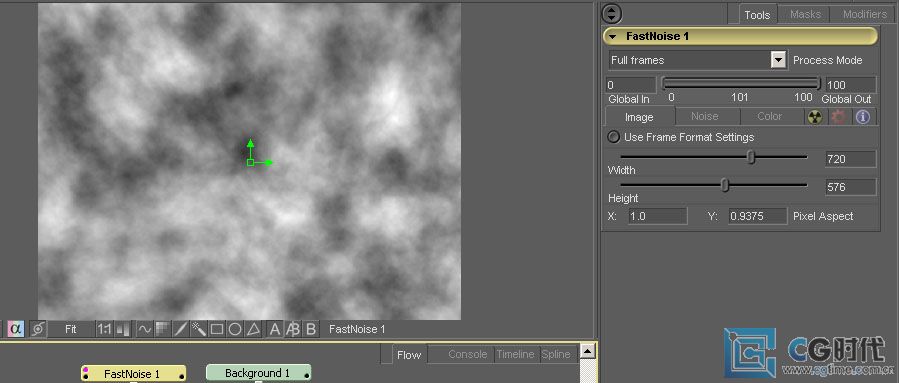The height and width of the screenshot is (383, 899).
Task: Click the Height value field 576
Action: click(x=850, y=187)
